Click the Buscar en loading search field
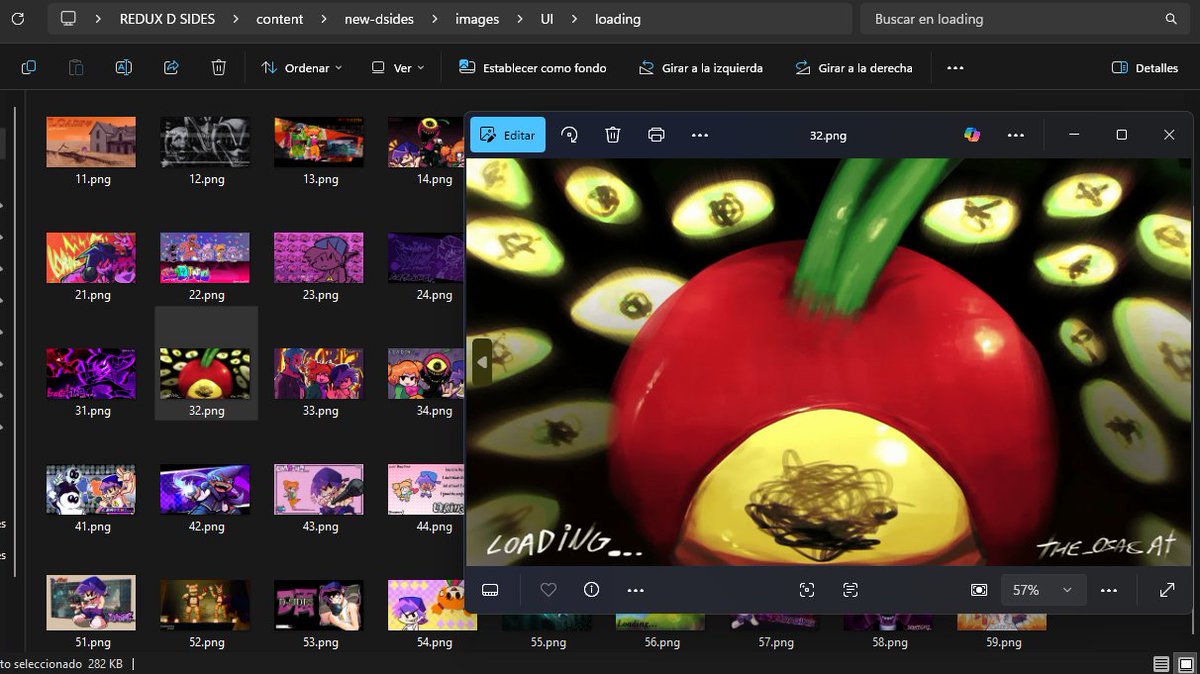 1024,19
